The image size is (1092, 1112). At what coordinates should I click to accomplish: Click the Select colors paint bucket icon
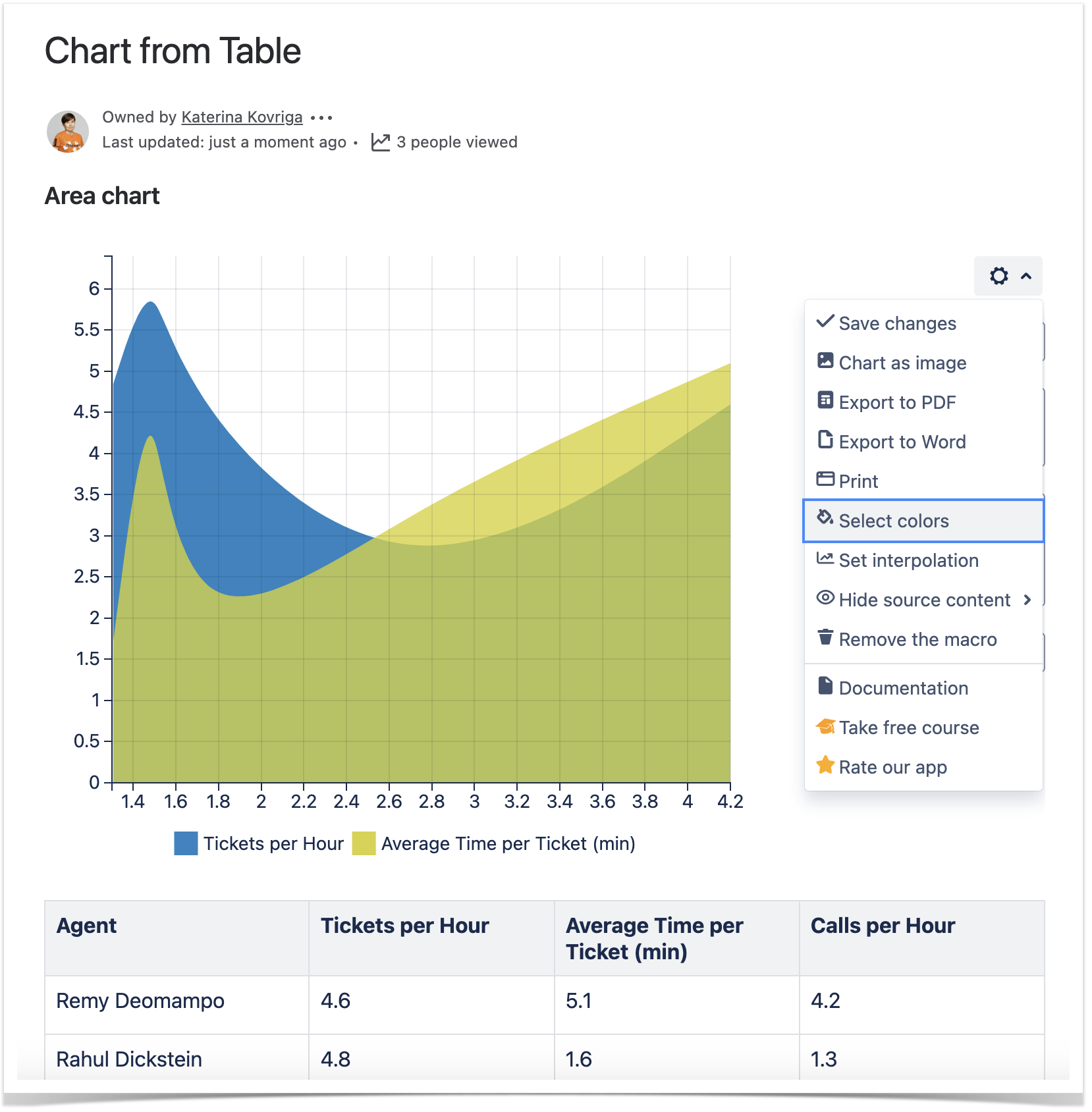pyautogui.click(x=825, y=518)
